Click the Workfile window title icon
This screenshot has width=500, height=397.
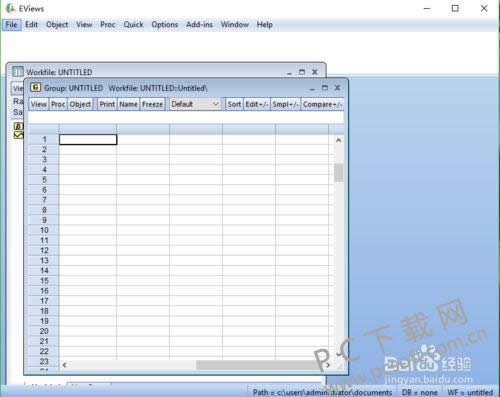[x=18, y=72]
